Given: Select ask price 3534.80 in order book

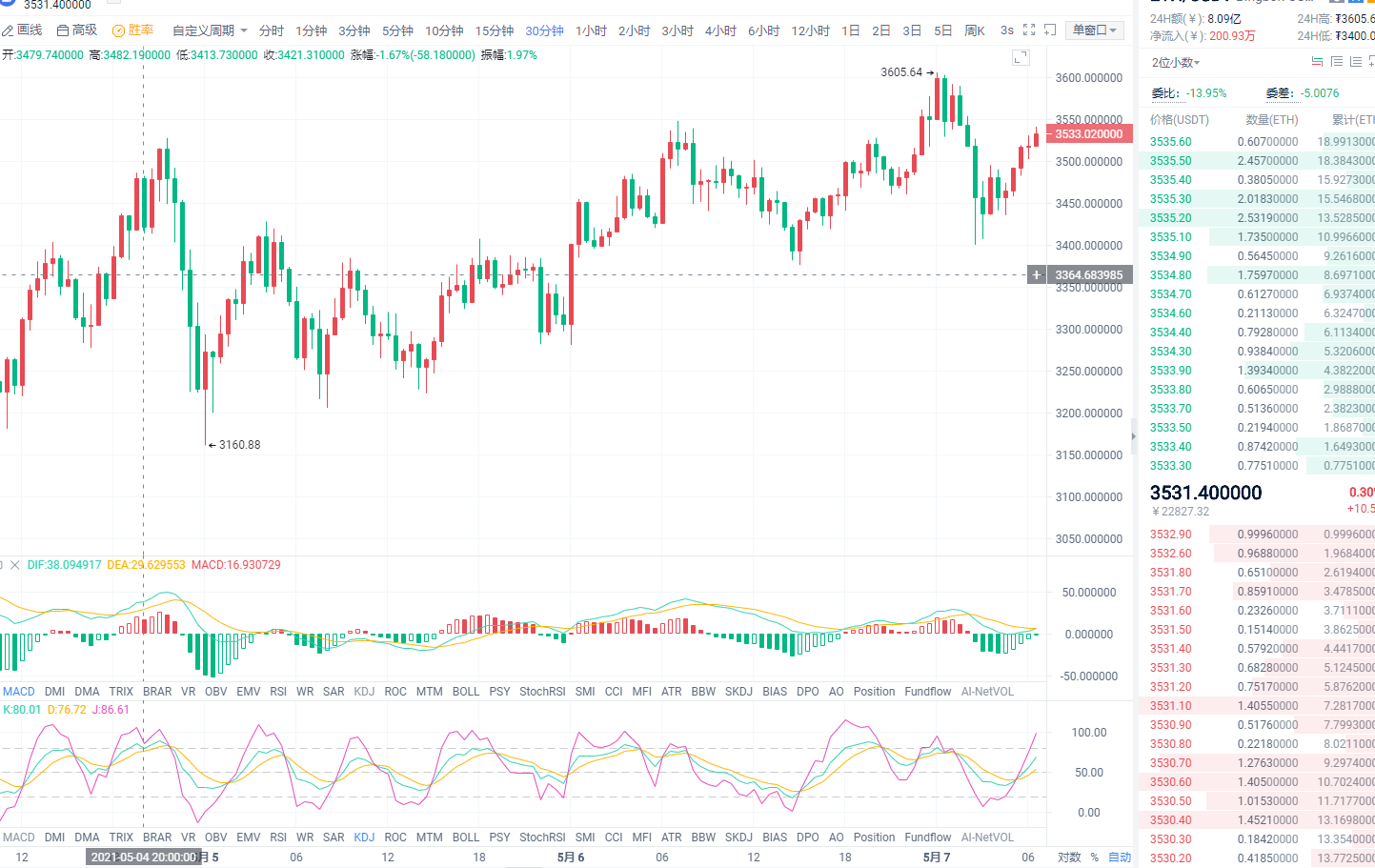Looking at the screenshot, I should pyautogui.click(x=1170, y=275).
